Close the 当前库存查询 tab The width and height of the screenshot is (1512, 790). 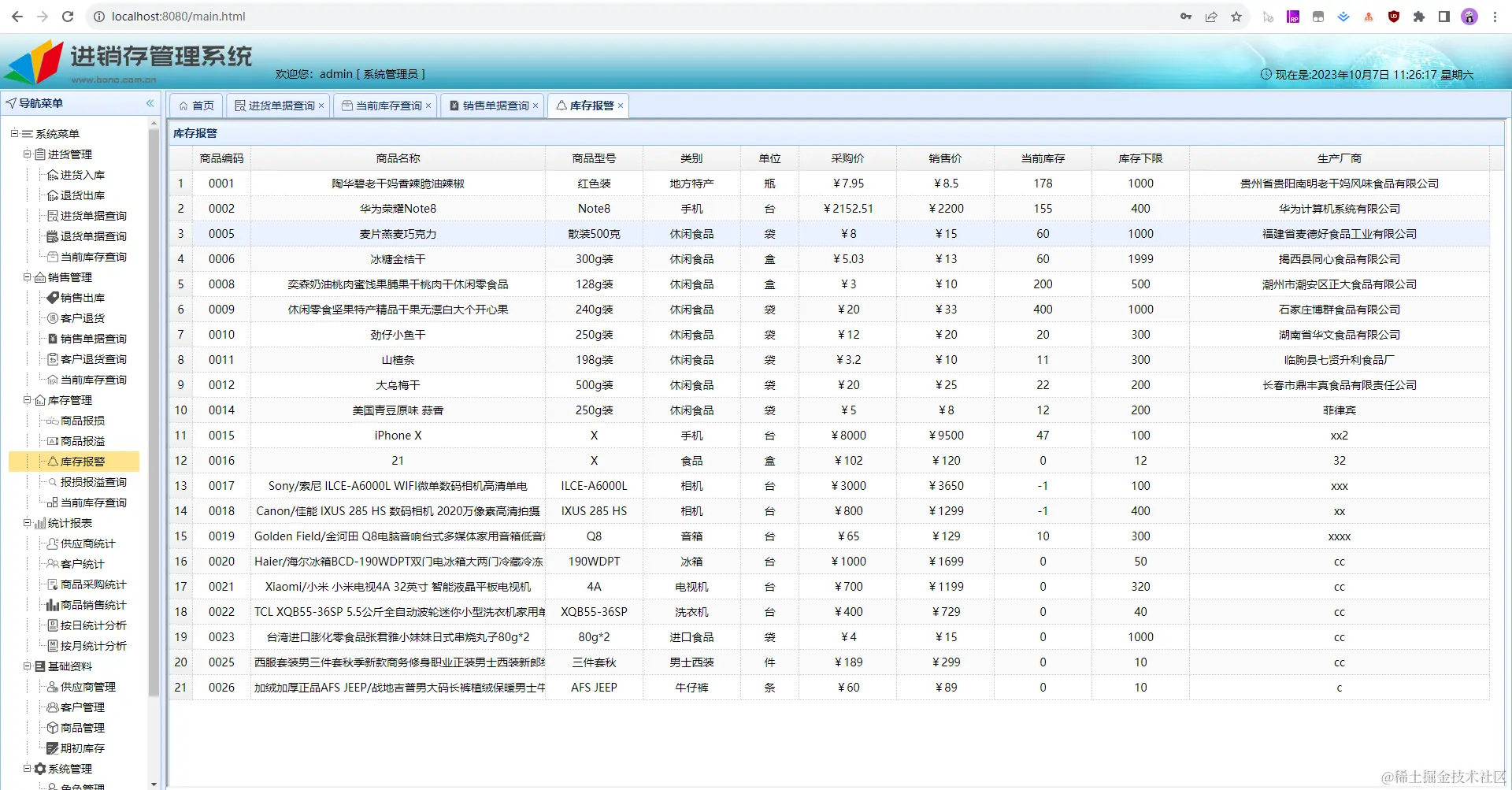(x=428, y=106)
